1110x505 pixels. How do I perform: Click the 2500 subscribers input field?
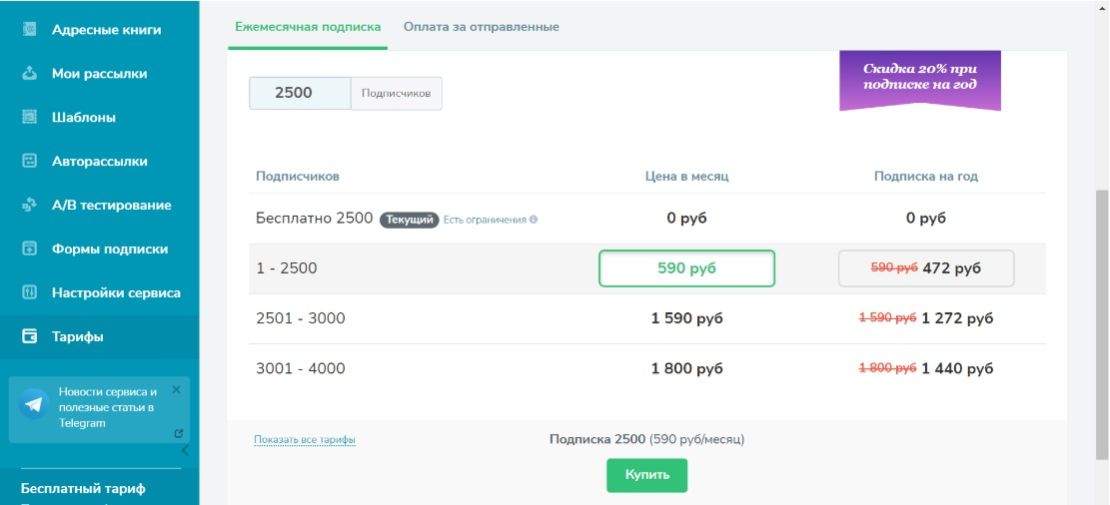point(299,93)
